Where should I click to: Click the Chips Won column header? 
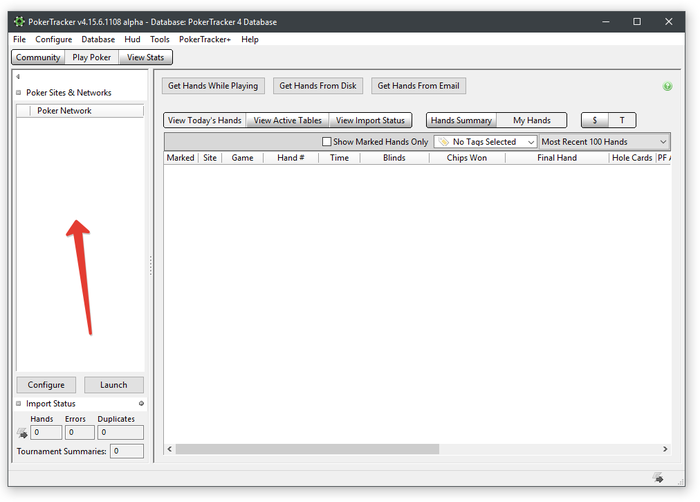467,158
